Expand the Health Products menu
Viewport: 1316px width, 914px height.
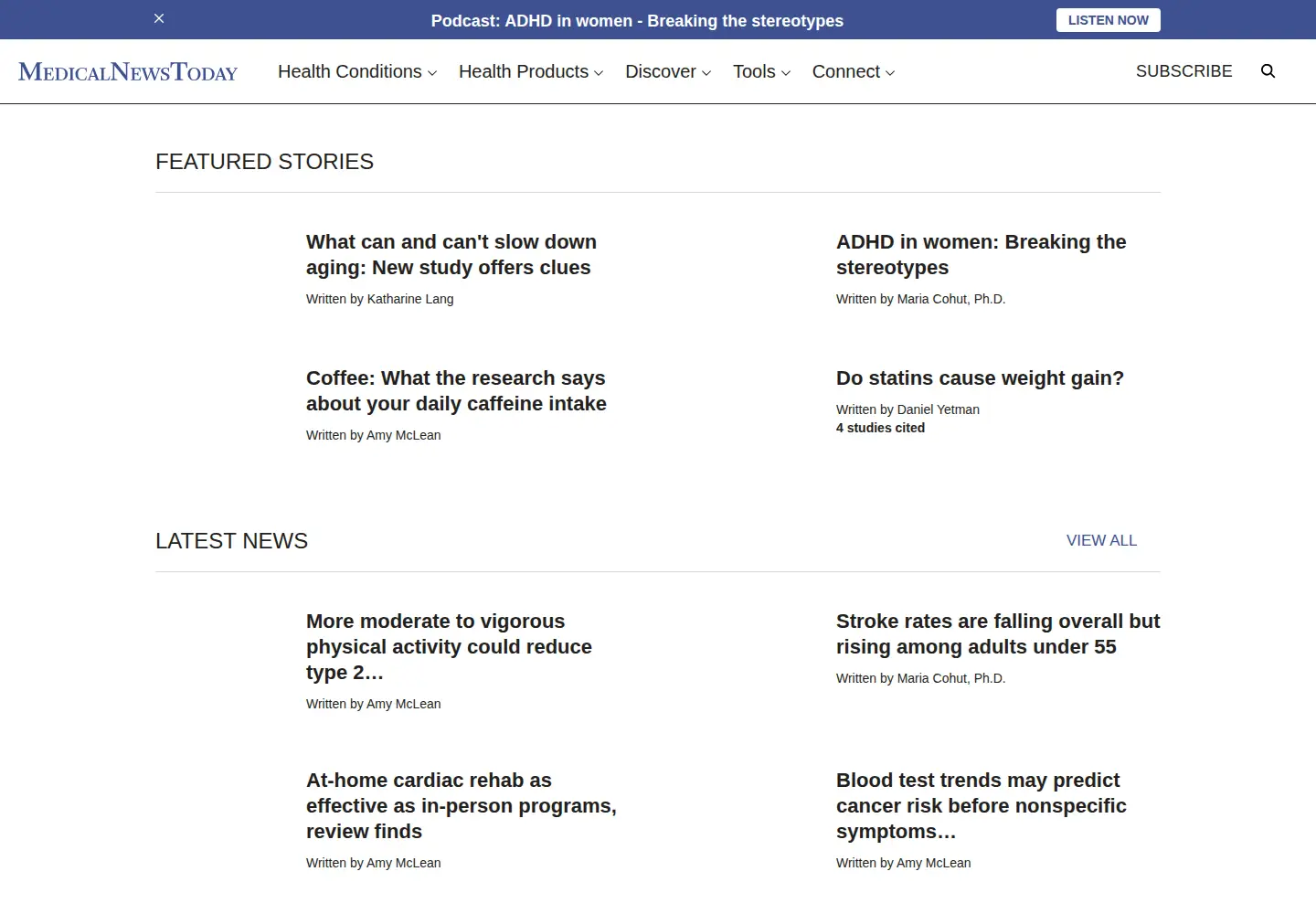(x=531, y=71)
